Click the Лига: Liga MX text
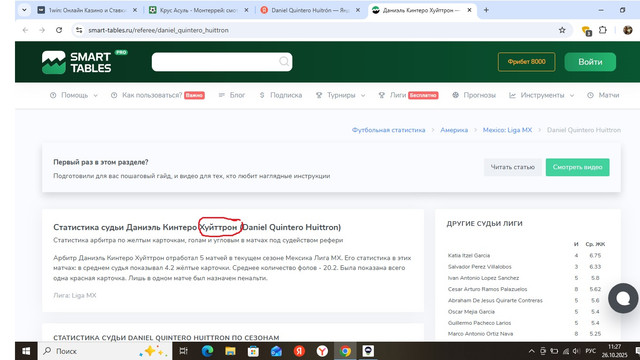The width and height of the screenshot is (640, 360). click(x=75, y=295)
